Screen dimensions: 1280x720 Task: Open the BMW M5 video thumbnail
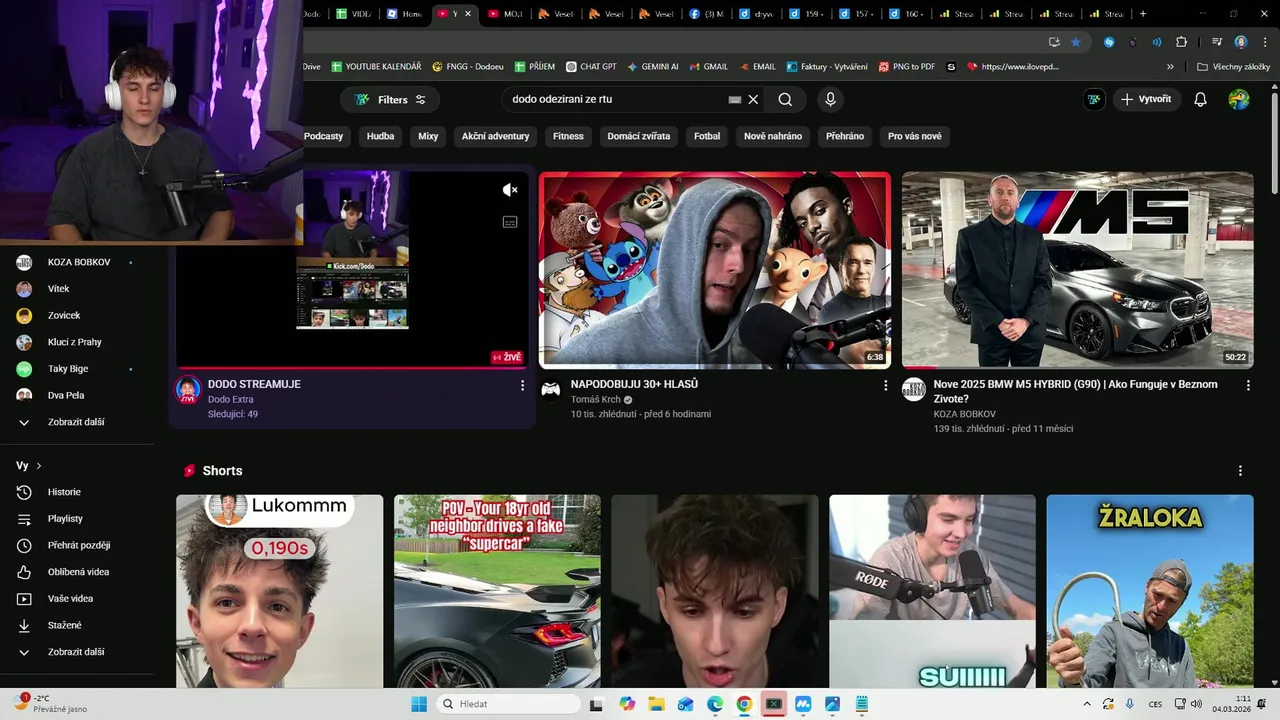point(1077,270)
